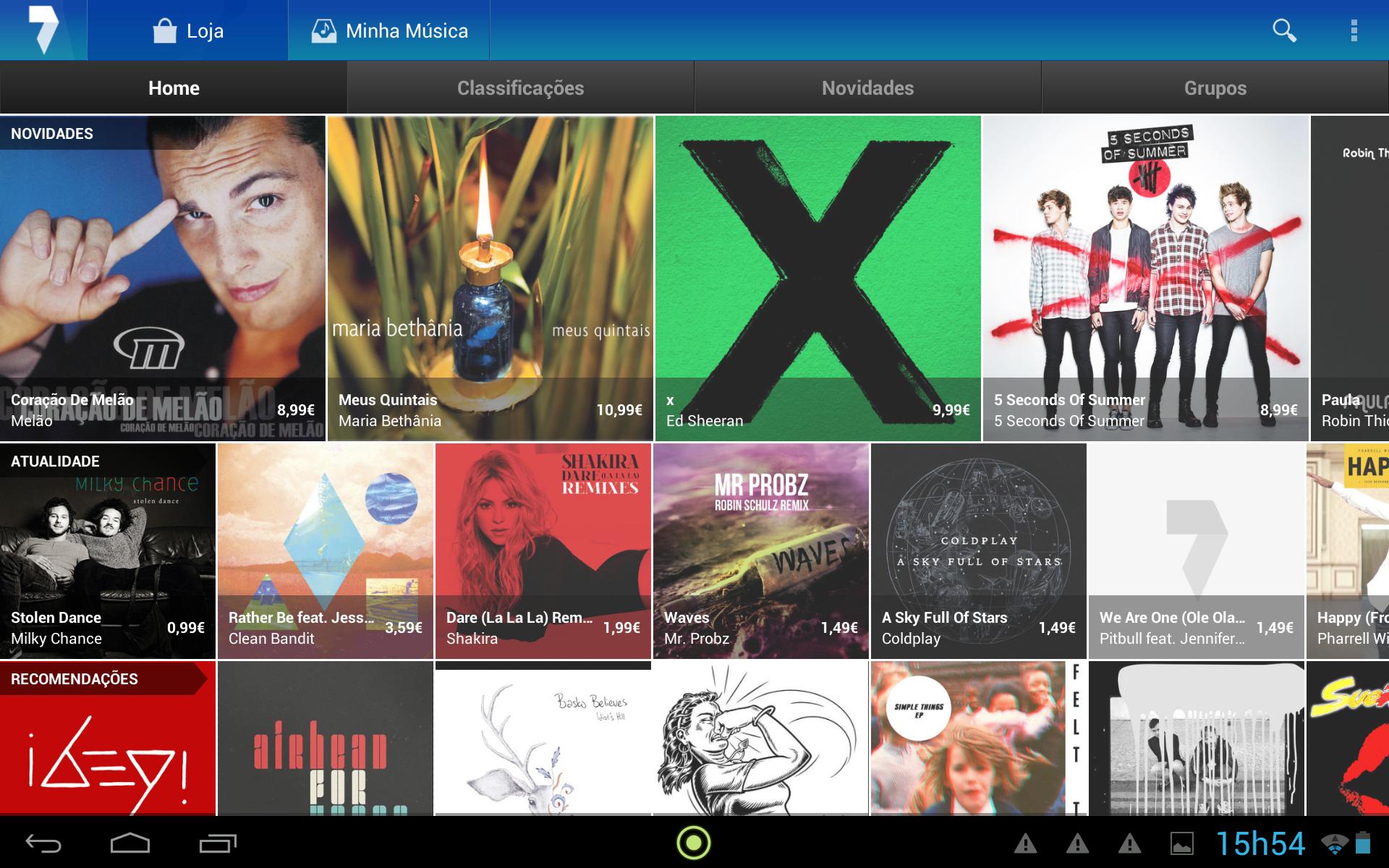Viewport: 1389px width, 868px height.
Task: Open the red lips album cover
Action: (1348, 739)
